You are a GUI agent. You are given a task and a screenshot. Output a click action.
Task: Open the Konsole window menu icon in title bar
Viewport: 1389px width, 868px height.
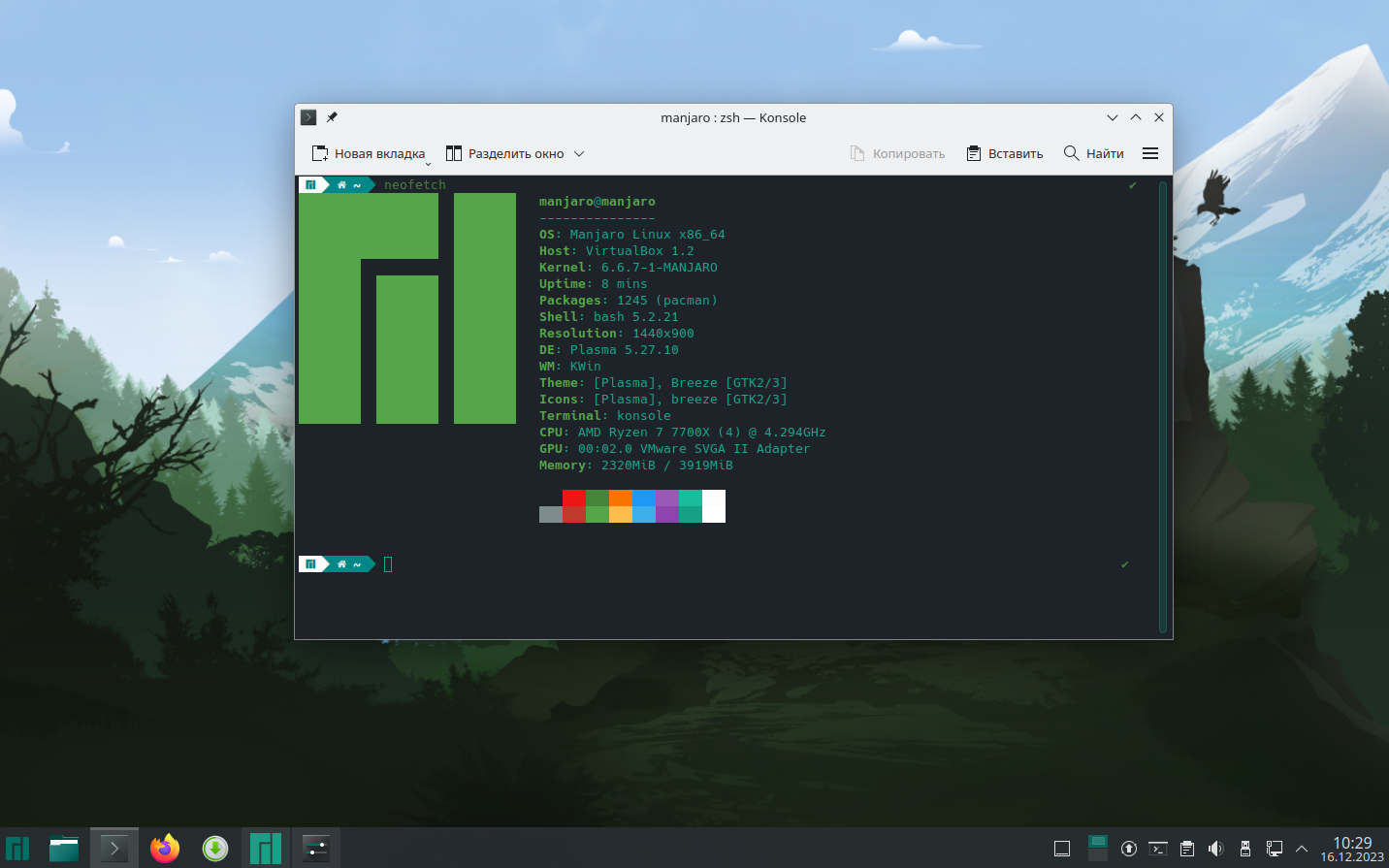pyautogui.click(x=308, y=117)
